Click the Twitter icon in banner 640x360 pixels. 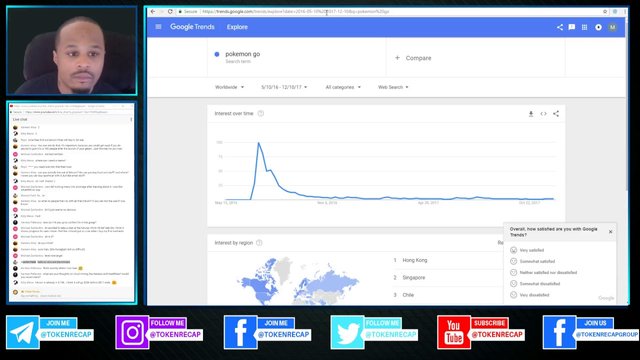[x=347, y=332]
